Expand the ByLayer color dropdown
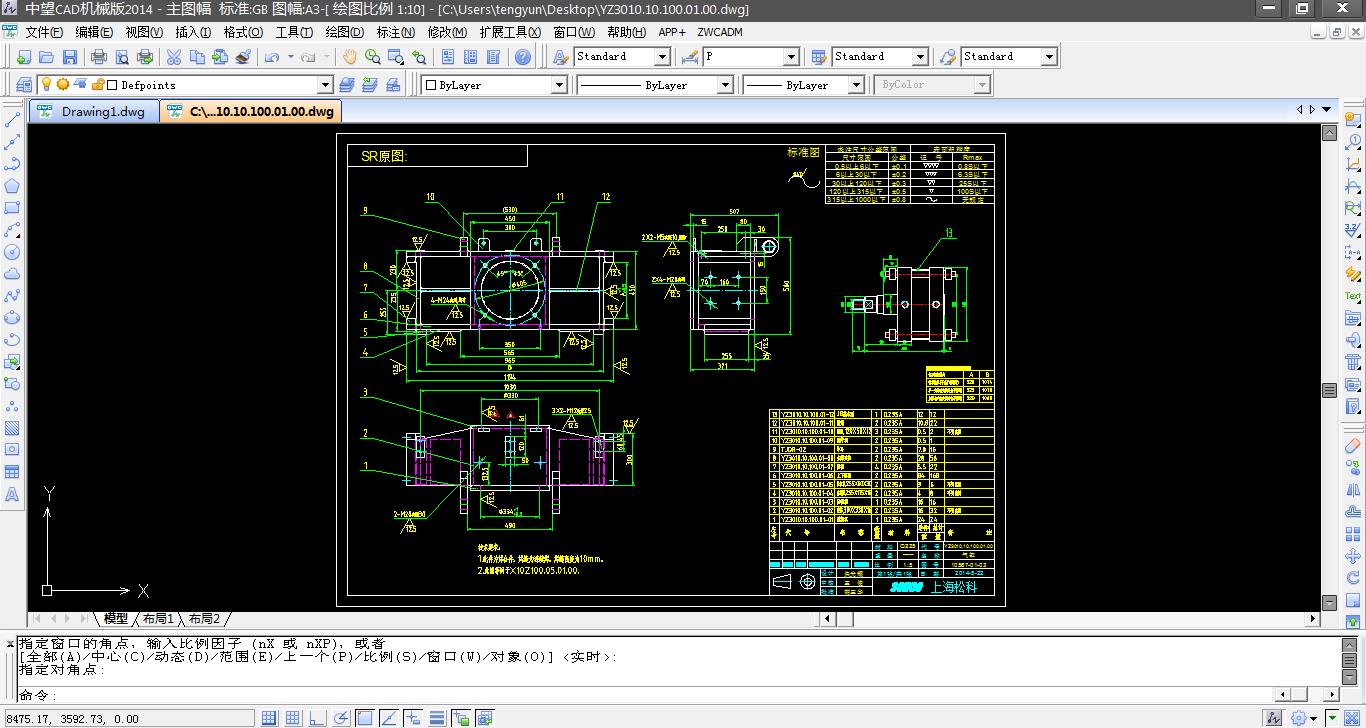 coord(559,86)
